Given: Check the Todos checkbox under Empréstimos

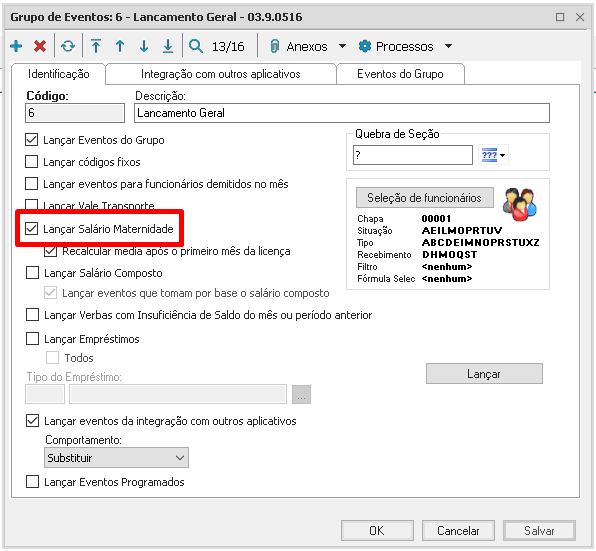Looking at the screenshot, I should (52, 358).
